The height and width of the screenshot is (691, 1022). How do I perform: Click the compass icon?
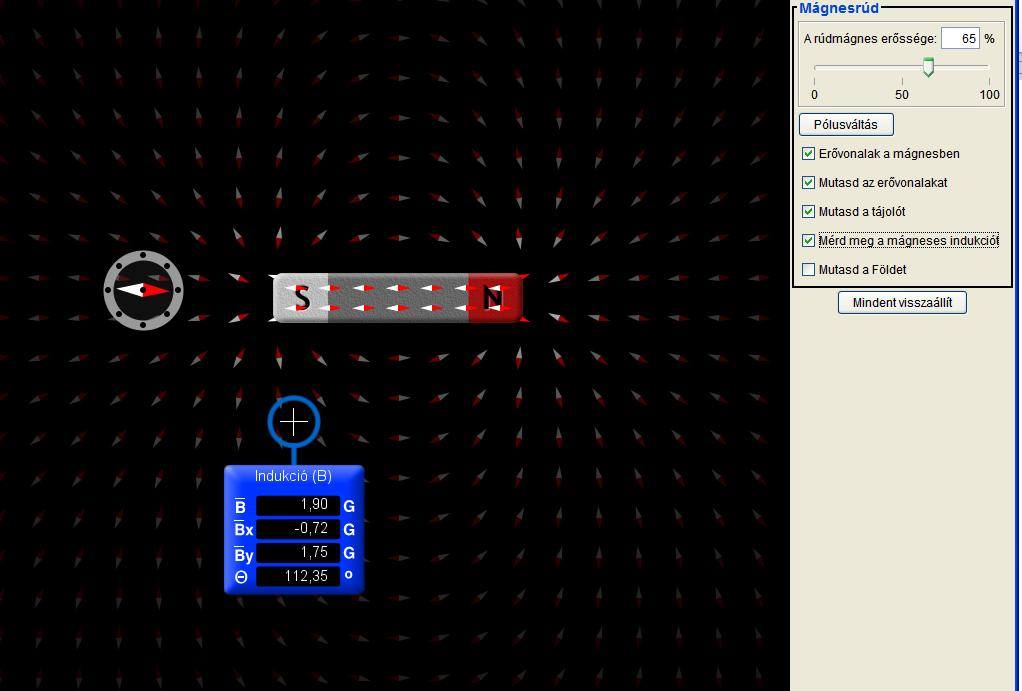click(144, 290)
